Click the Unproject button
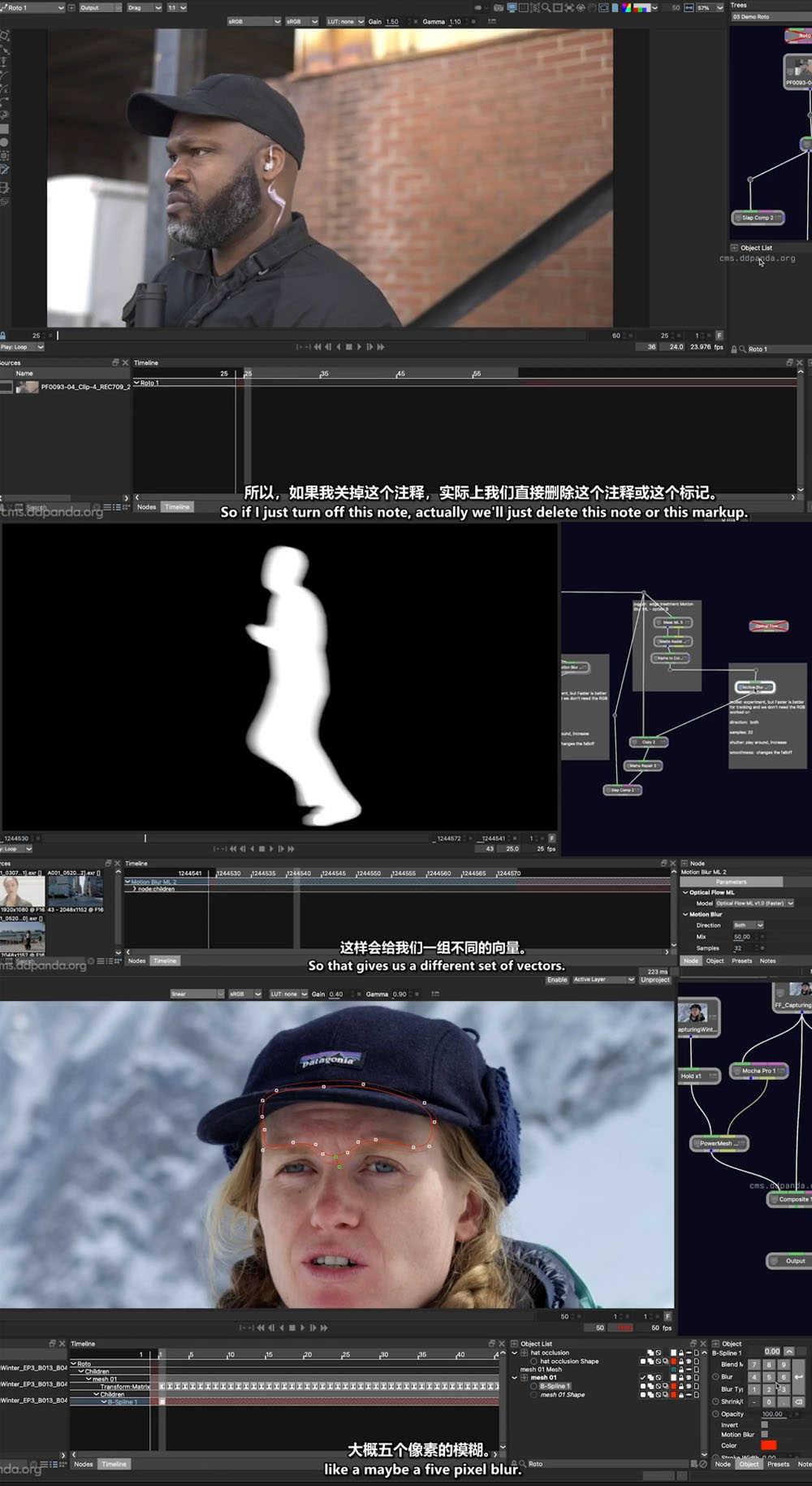The height and width of the screenshot is (1486, 812). pyautogui.click(x=655, y=980)
